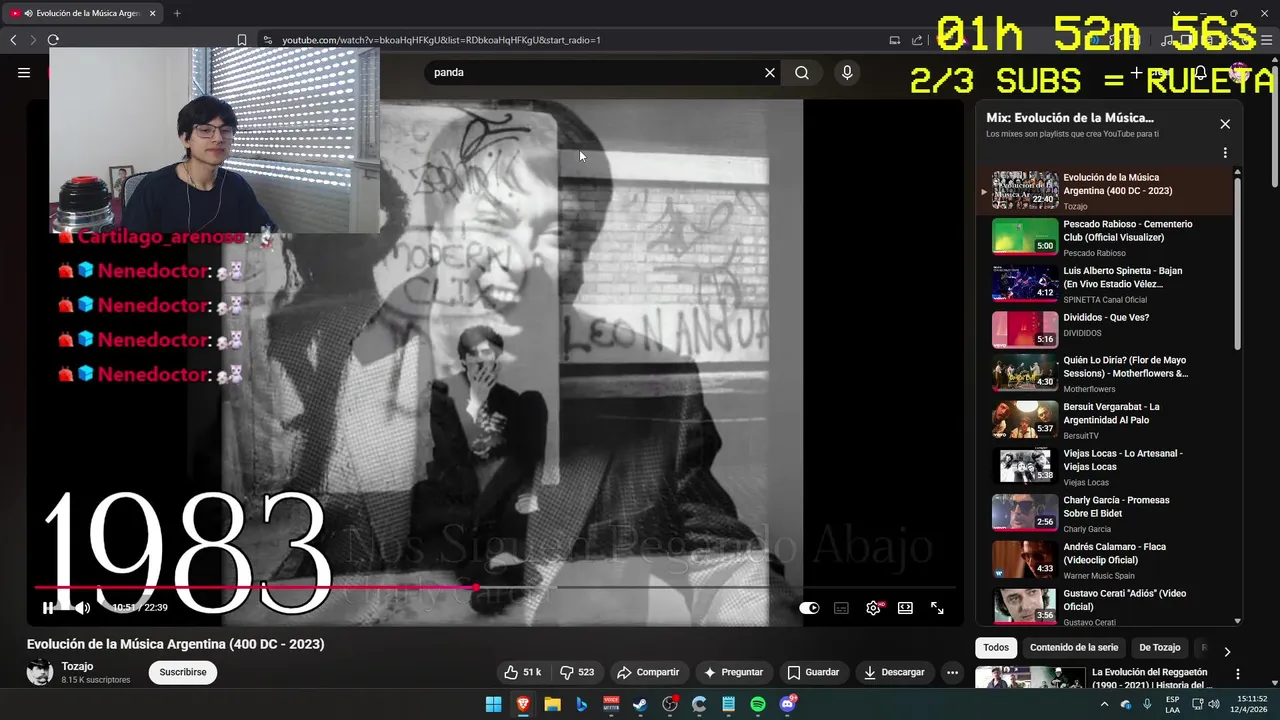Switch to theater mode view

(x=905, y=608)
